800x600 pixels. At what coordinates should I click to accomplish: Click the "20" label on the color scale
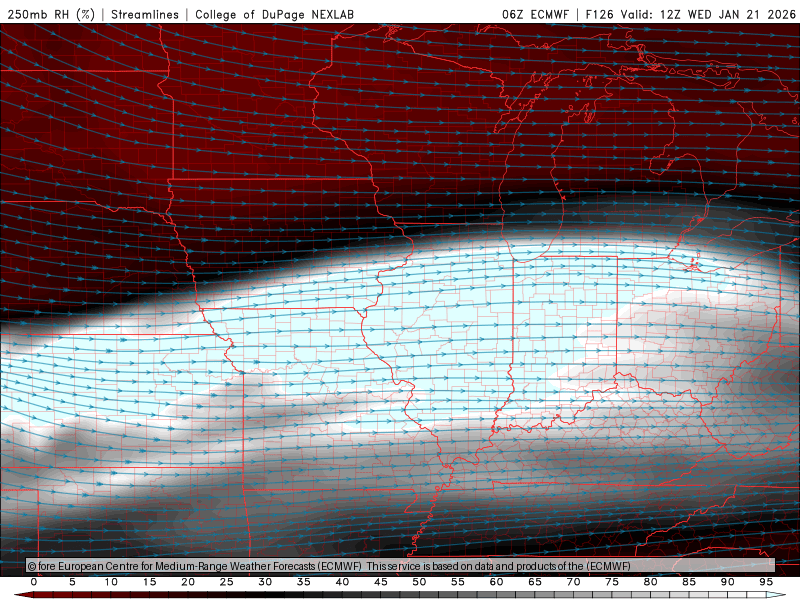(x=188, y=582)
